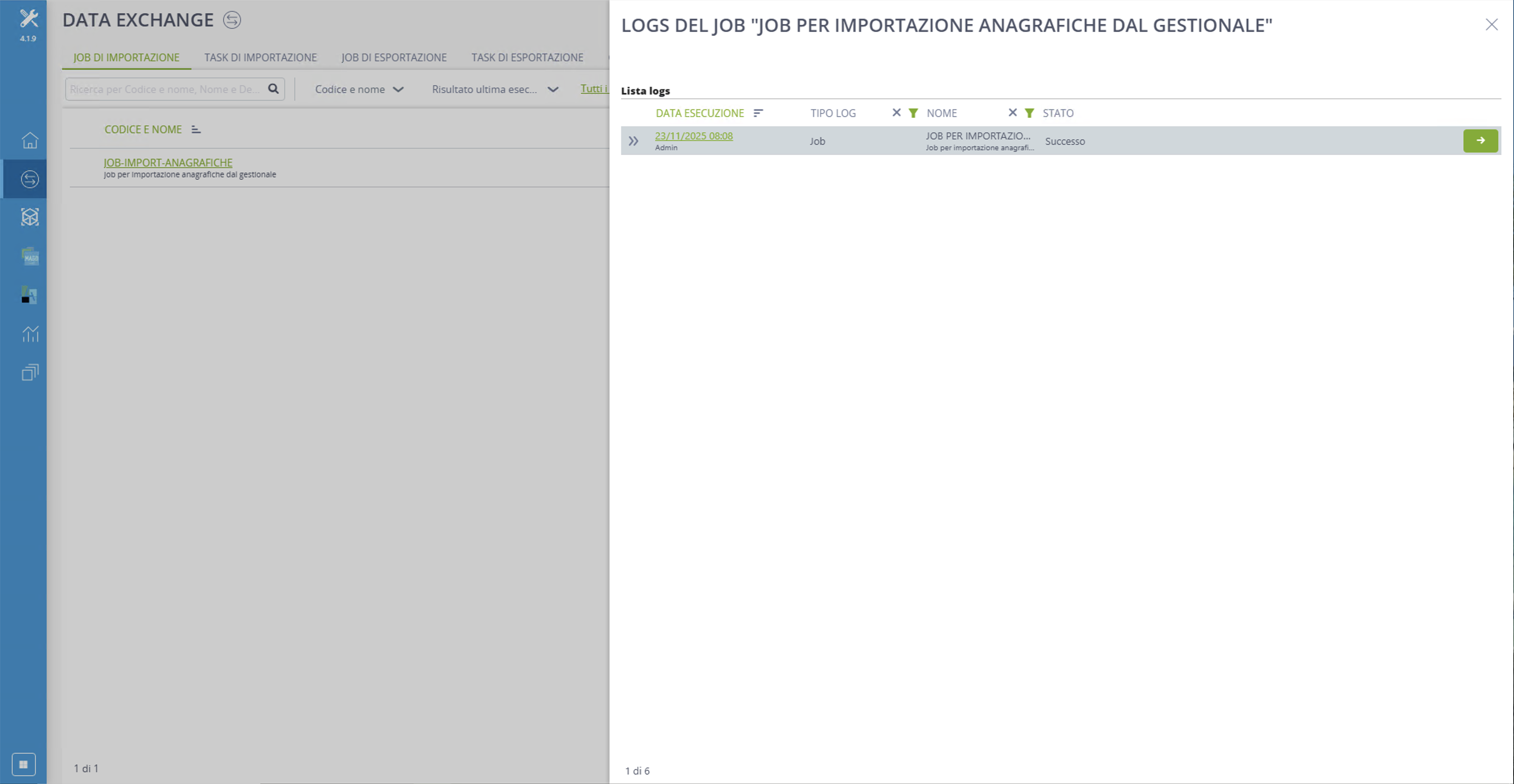Open the charts analytics sidebar icon
The width and height of the screenshot is (1514, 784).
click(x=30, y=334)
